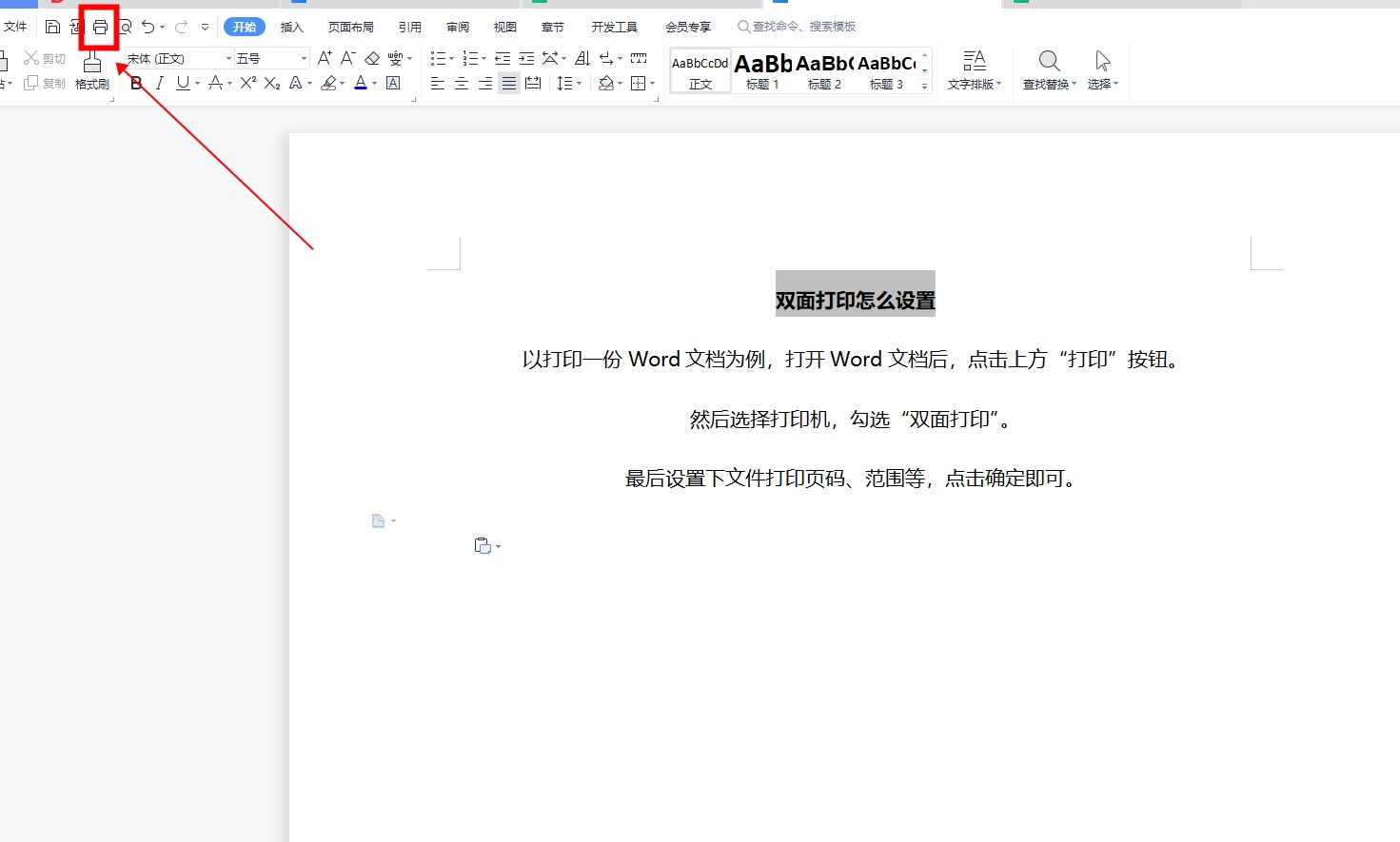Click the Print icon in quick toolbar

(x=100, y=27)
